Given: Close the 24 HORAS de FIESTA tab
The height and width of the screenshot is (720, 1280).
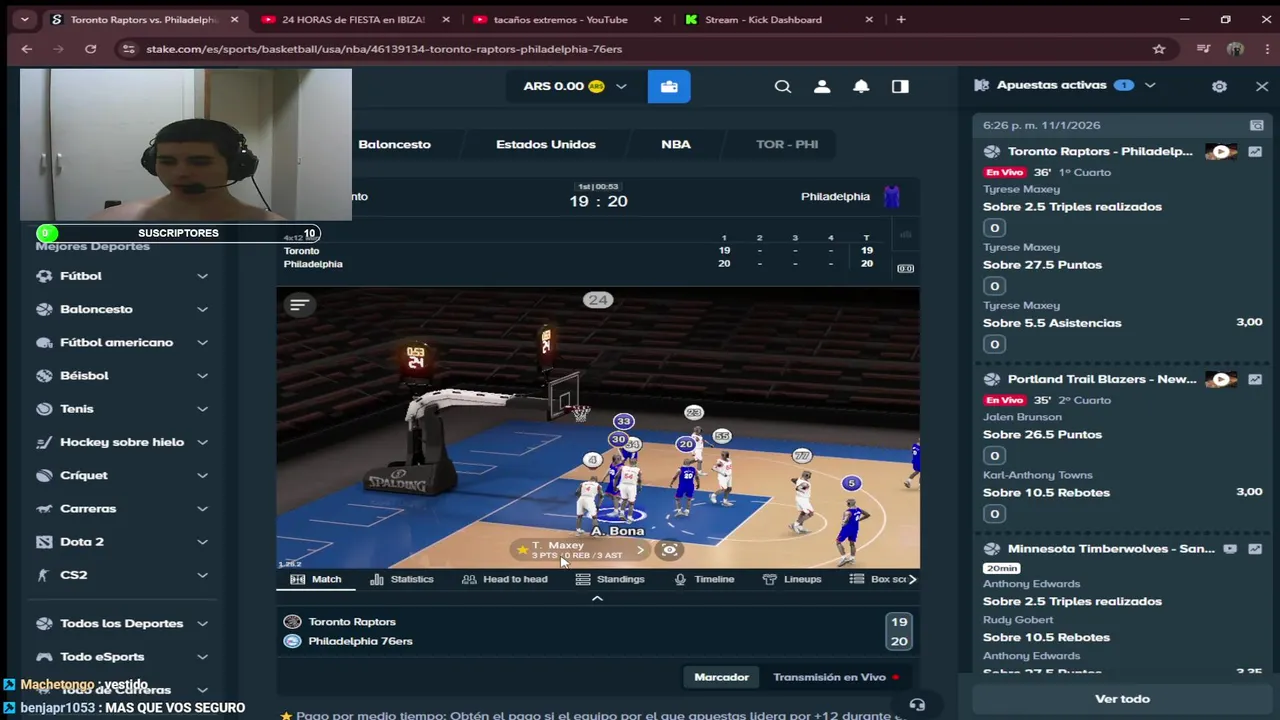Looking at the screenshot, I should point(446,19).
